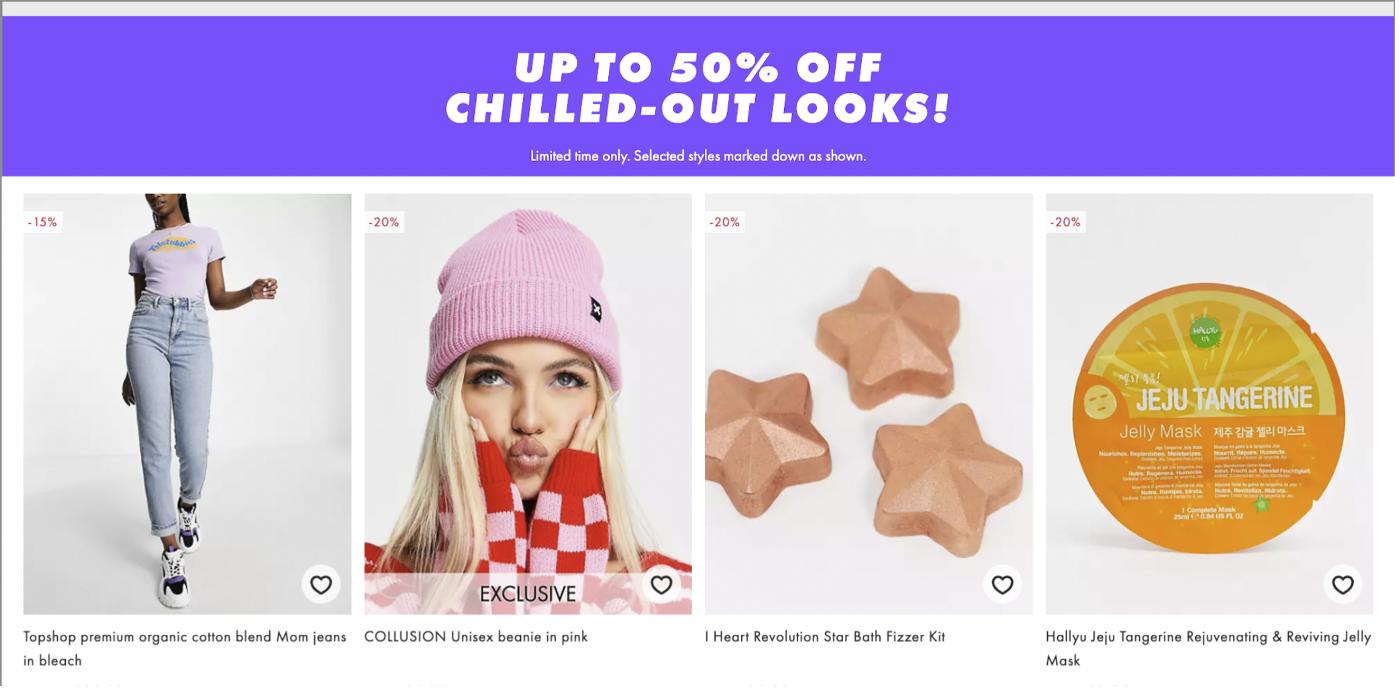Save Topshop Mom jeans with heart icon

pyautogui.click(x=320, y=585)
